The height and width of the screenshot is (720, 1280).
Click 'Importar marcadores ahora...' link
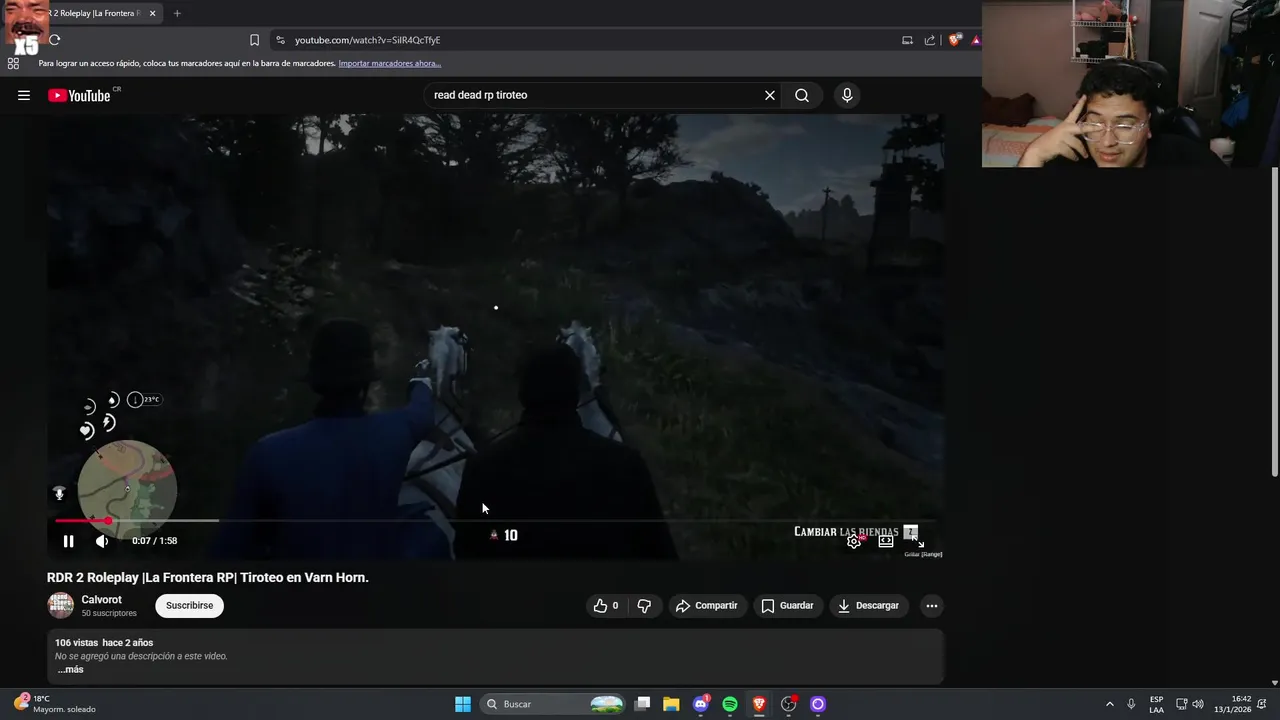point(389,63)
